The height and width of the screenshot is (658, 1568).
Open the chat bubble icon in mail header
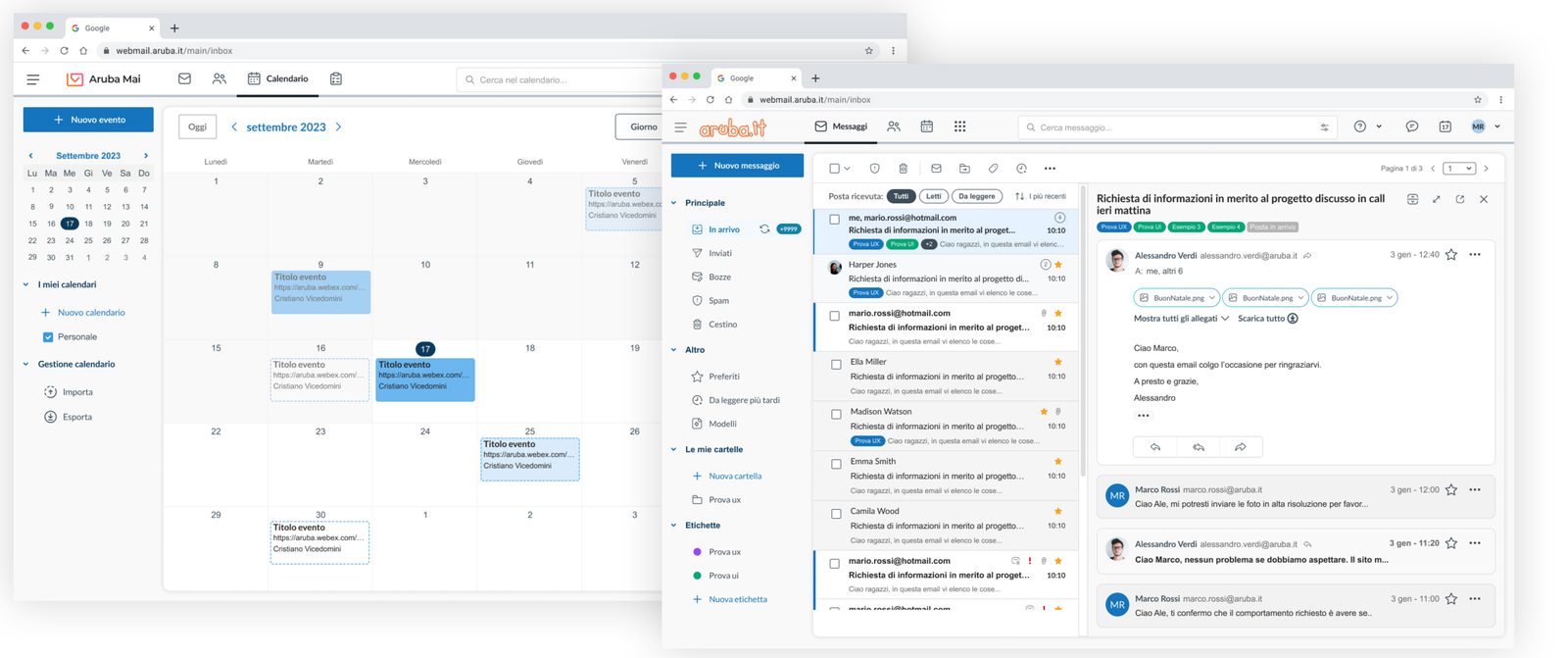point(1412,127)
